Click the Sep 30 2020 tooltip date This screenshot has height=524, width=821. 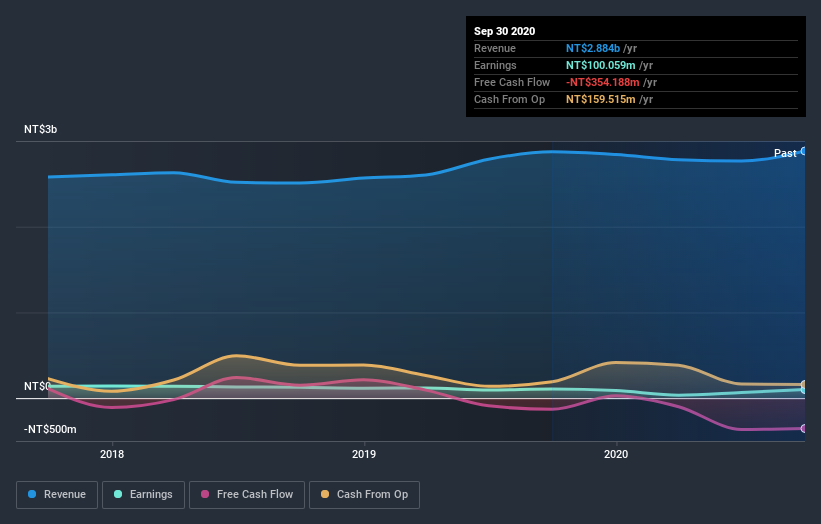point(504,31)
